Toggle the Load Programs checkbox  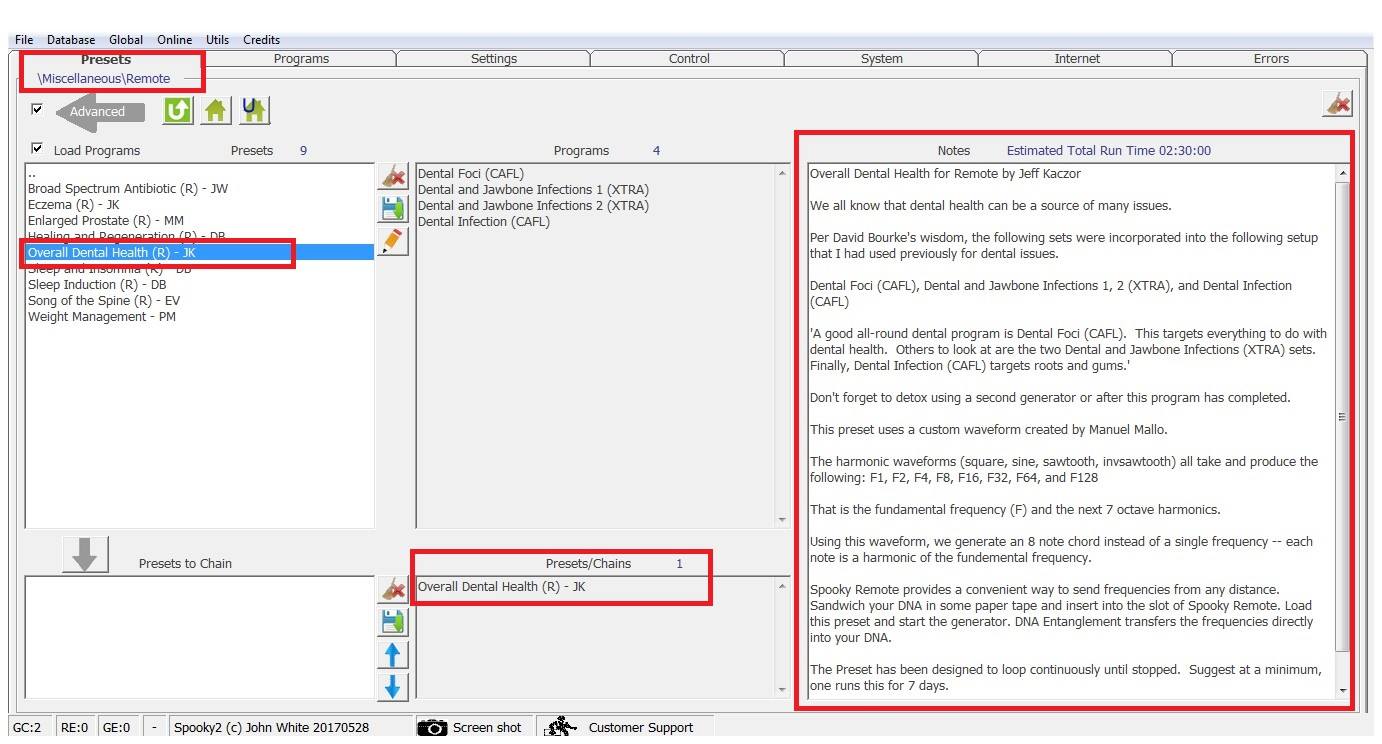[x=38, y=149]
